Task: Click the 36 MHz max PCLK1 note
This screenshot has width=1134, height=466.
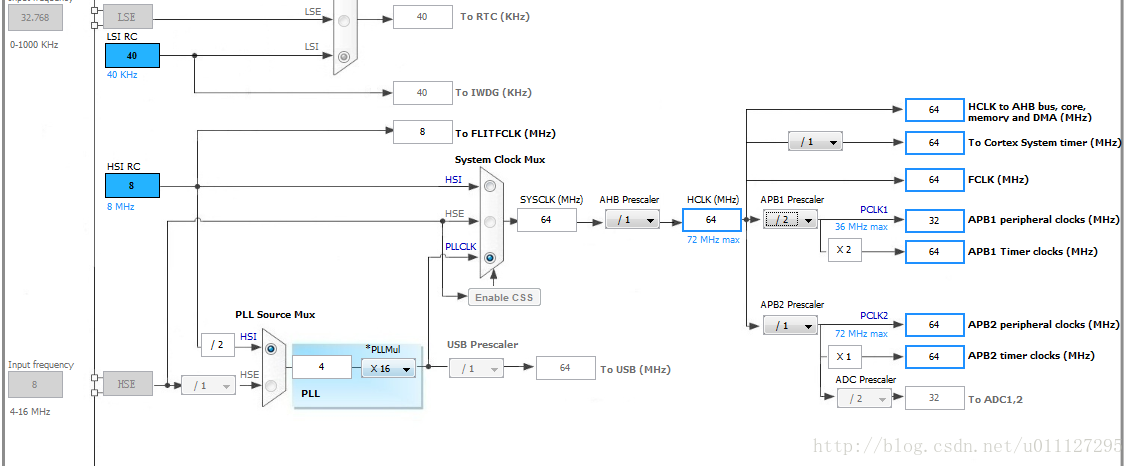Action: (x=862, y=226)
